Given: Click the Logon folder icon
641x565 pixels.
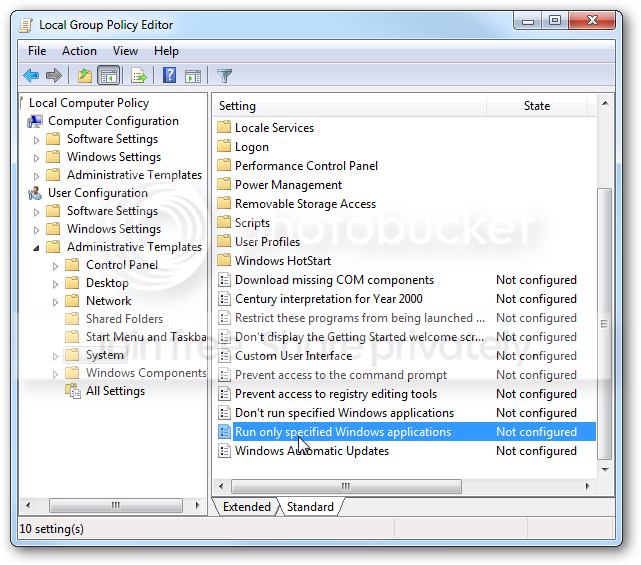Looking at the screenshot, I should click(224, 146).
